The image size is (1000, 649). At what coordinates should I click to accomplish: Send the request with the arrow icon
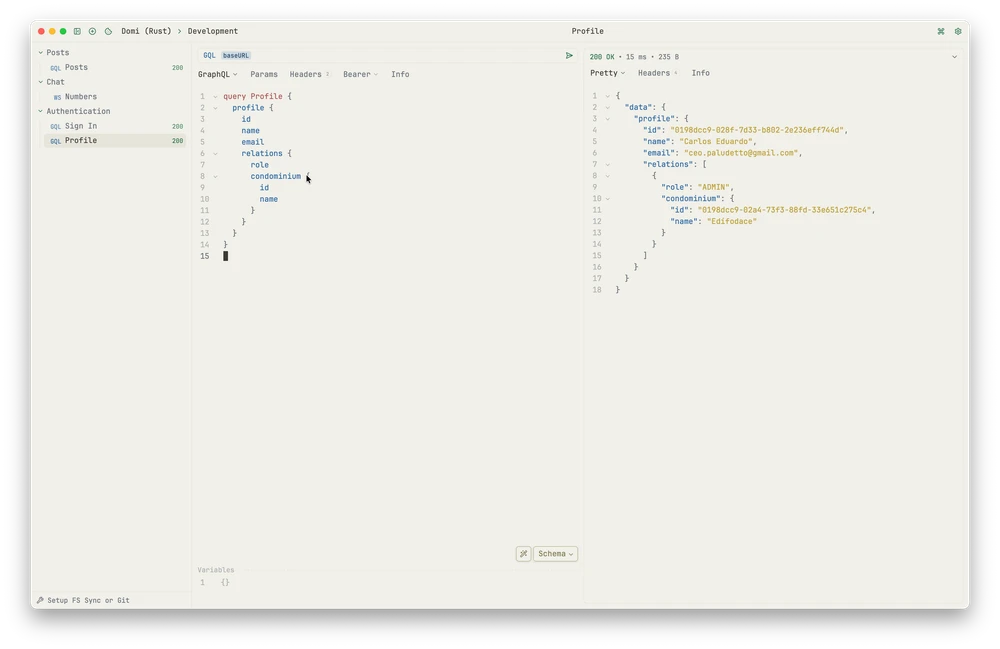pos(569,55)
